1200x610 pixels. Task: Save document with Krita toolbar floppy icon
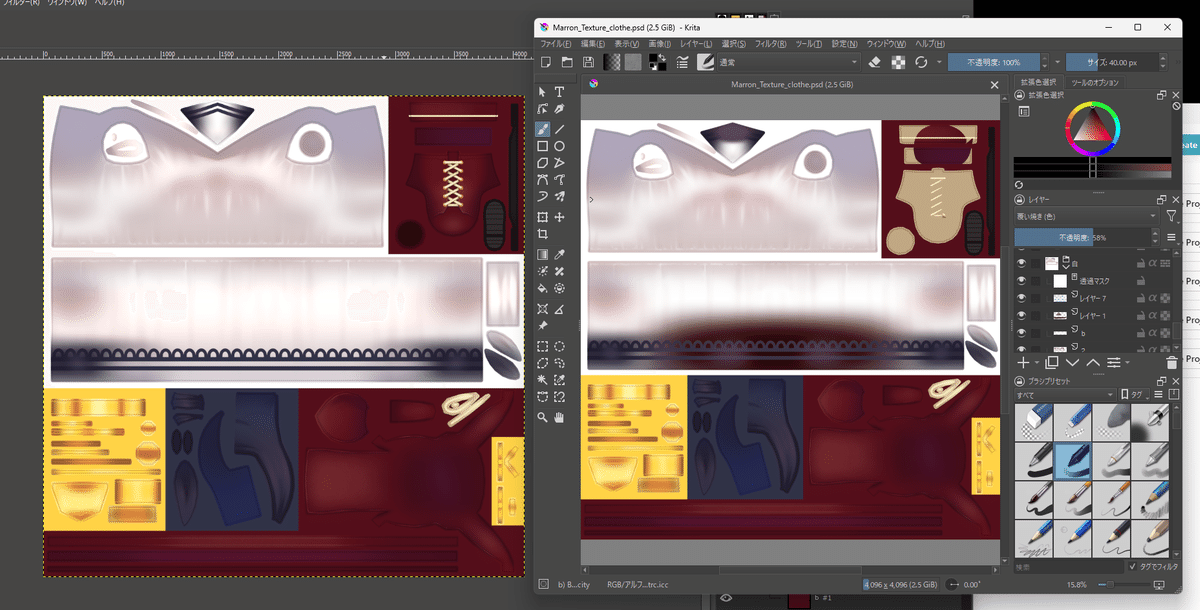click(x=588, y=62)
